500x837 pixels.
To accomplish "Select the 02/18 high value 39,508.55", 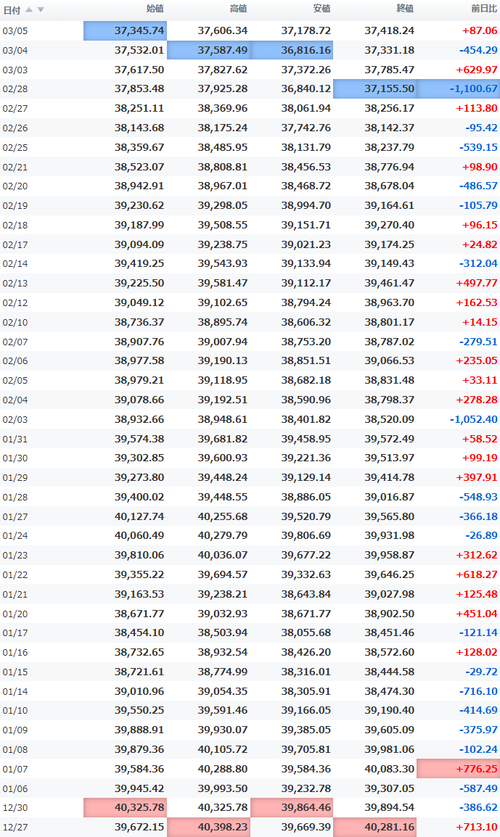I will [223, 225].
